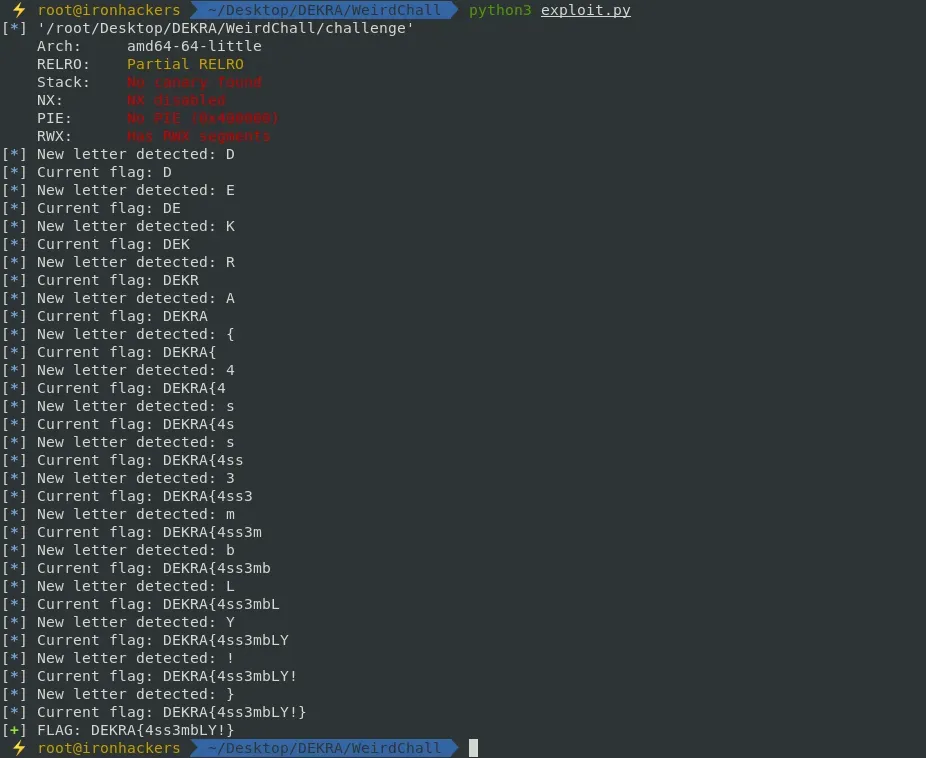
Task: Click root@ironhackers in the top prompt
Action: pos(109,10)
